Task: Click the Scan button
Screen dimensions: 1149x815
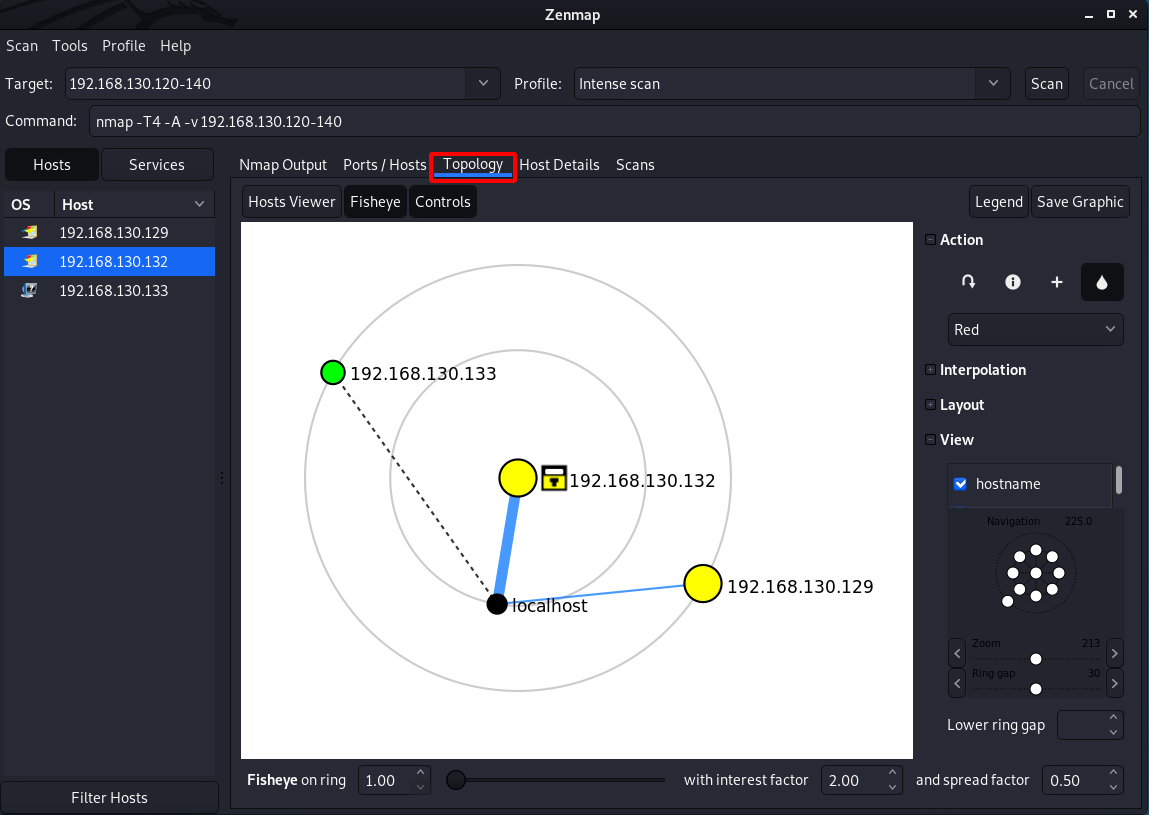Action: point(1046,84)
